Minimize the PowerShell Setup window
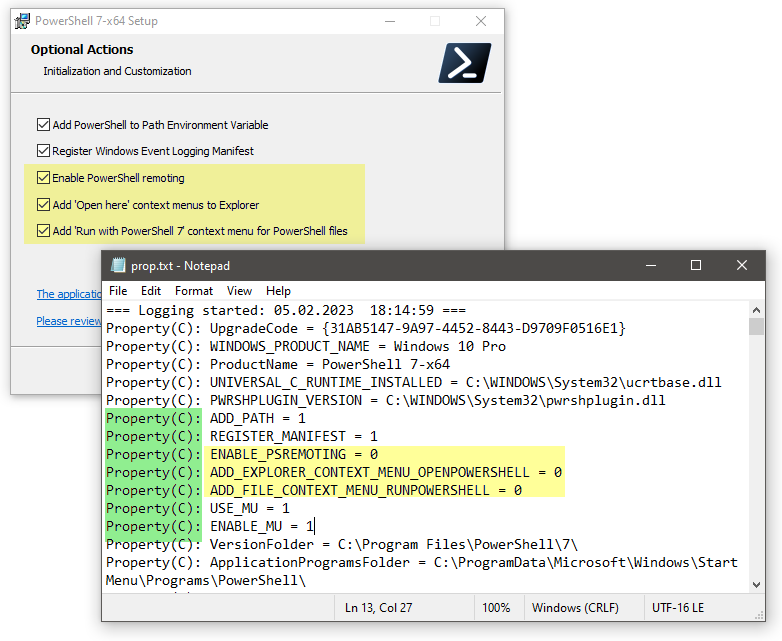The width and height of the screenshot is (782, 641). pyautogui.click(x=390, y=21)
